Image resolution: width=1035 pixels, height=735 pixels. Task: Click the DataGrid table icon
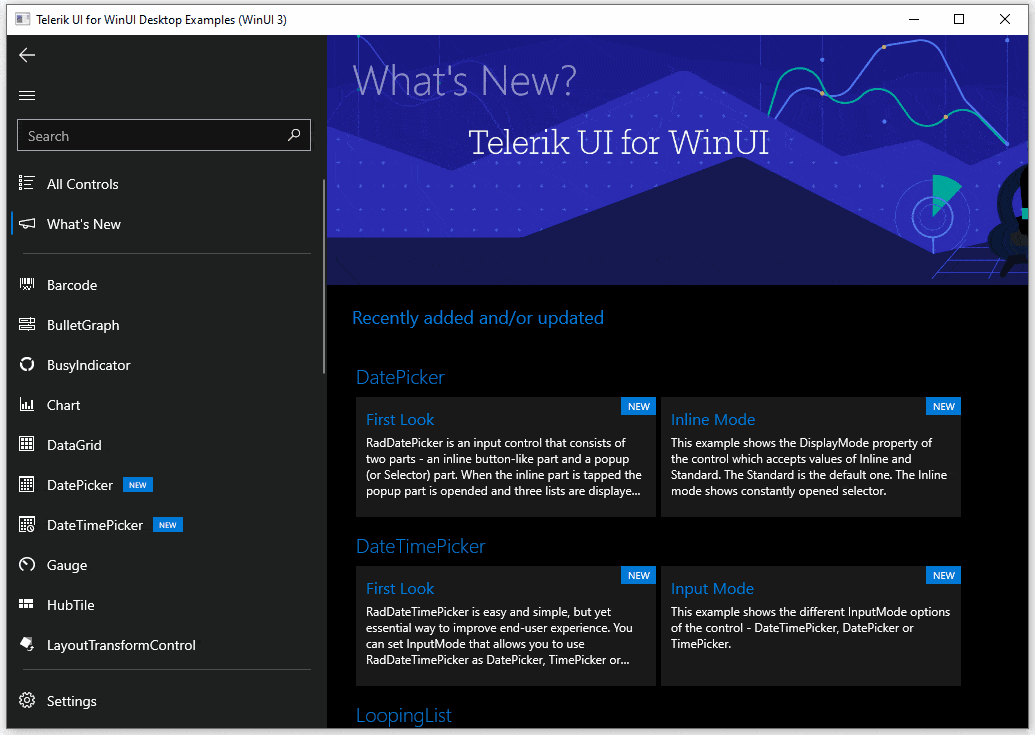pyautogui.click(x=26, y=444)
